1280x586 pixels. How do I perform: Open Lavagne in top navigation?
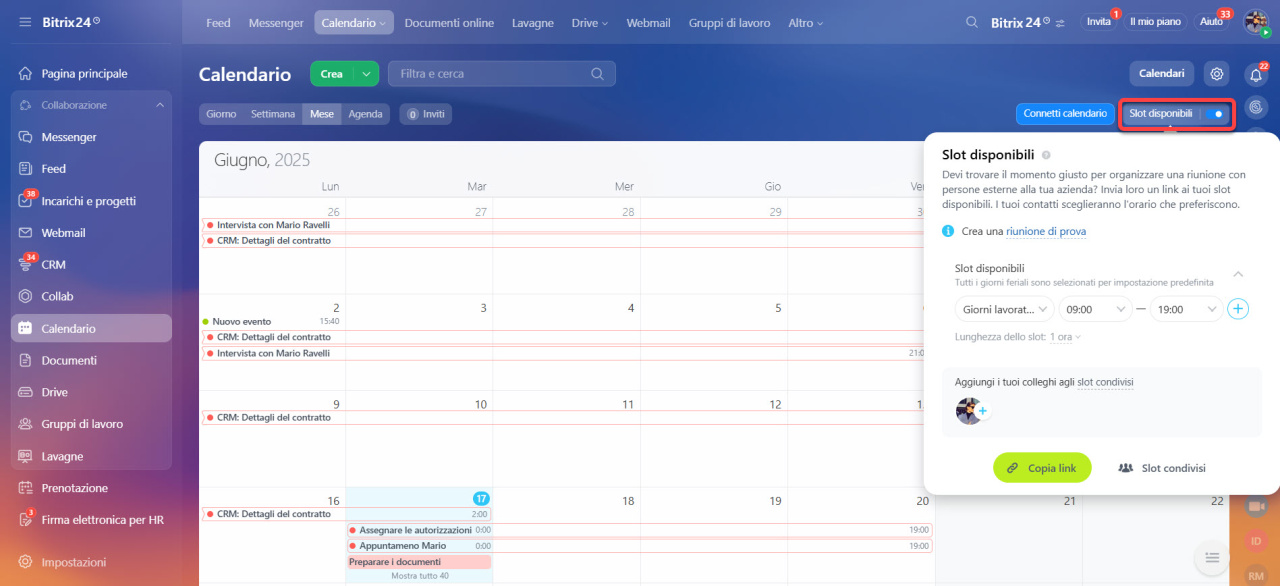(x=532, y=22)
